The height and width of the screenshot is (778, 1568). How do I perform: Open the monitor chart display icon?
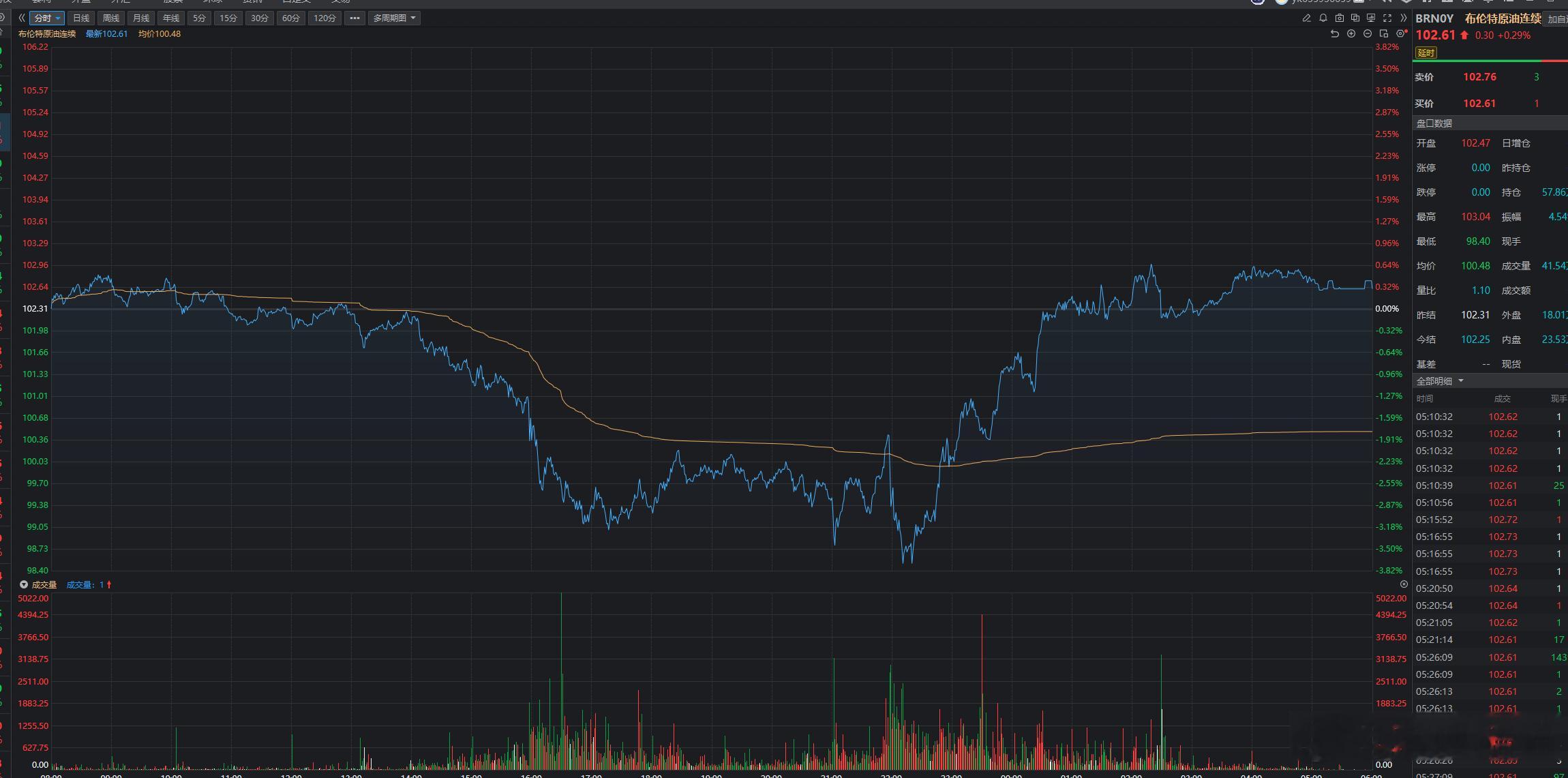pos(1371,18)
